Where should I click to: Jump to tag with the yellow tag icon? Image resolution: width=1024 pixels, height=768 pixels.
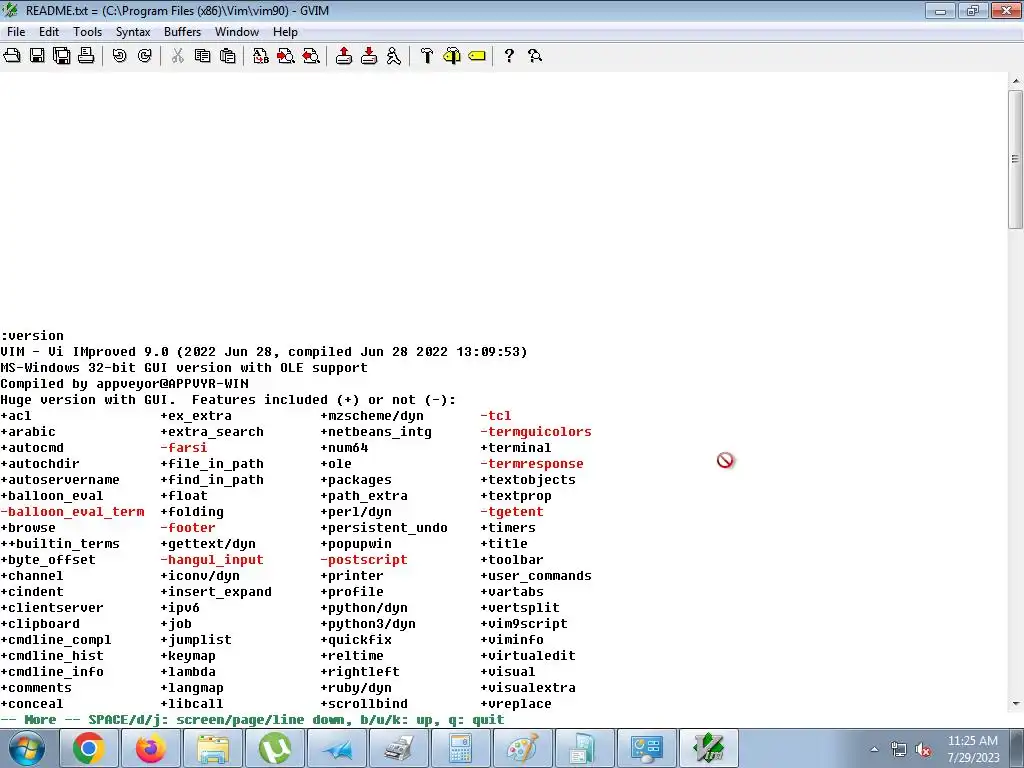477,56
